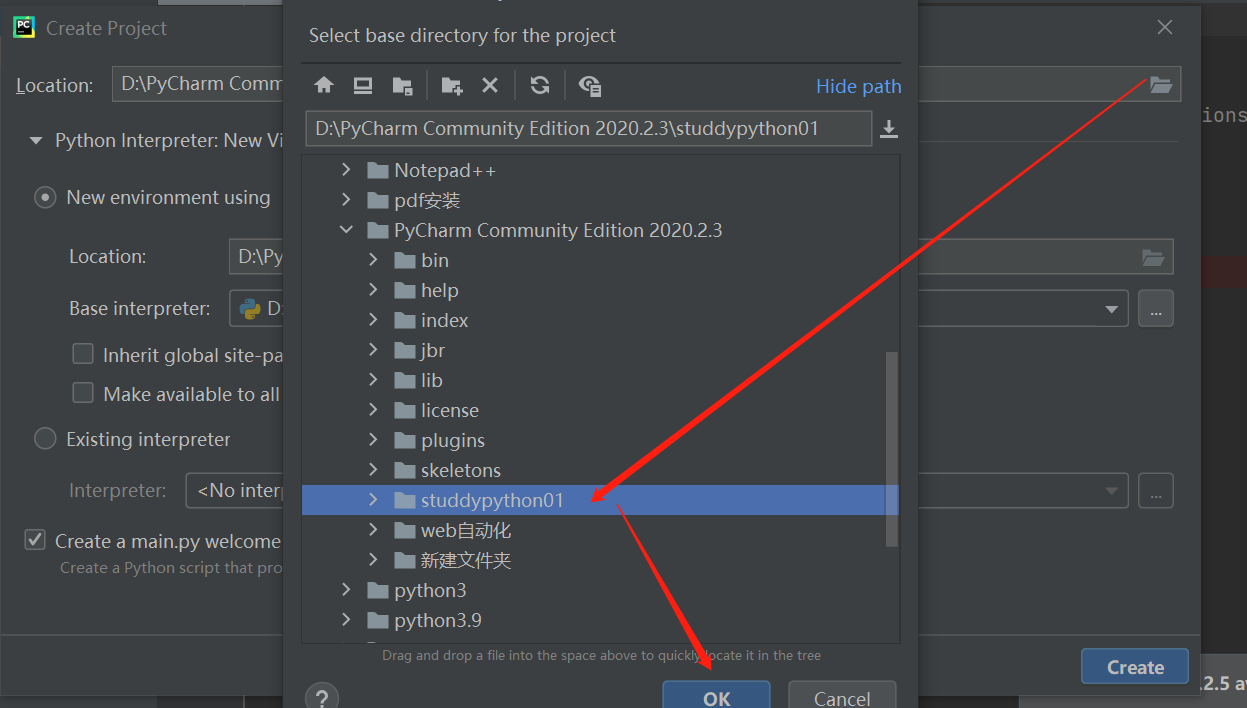This screenshot has height=708, width=1247.
Task: Browse environment Location folder icon
Action: tap(1153, 257)
